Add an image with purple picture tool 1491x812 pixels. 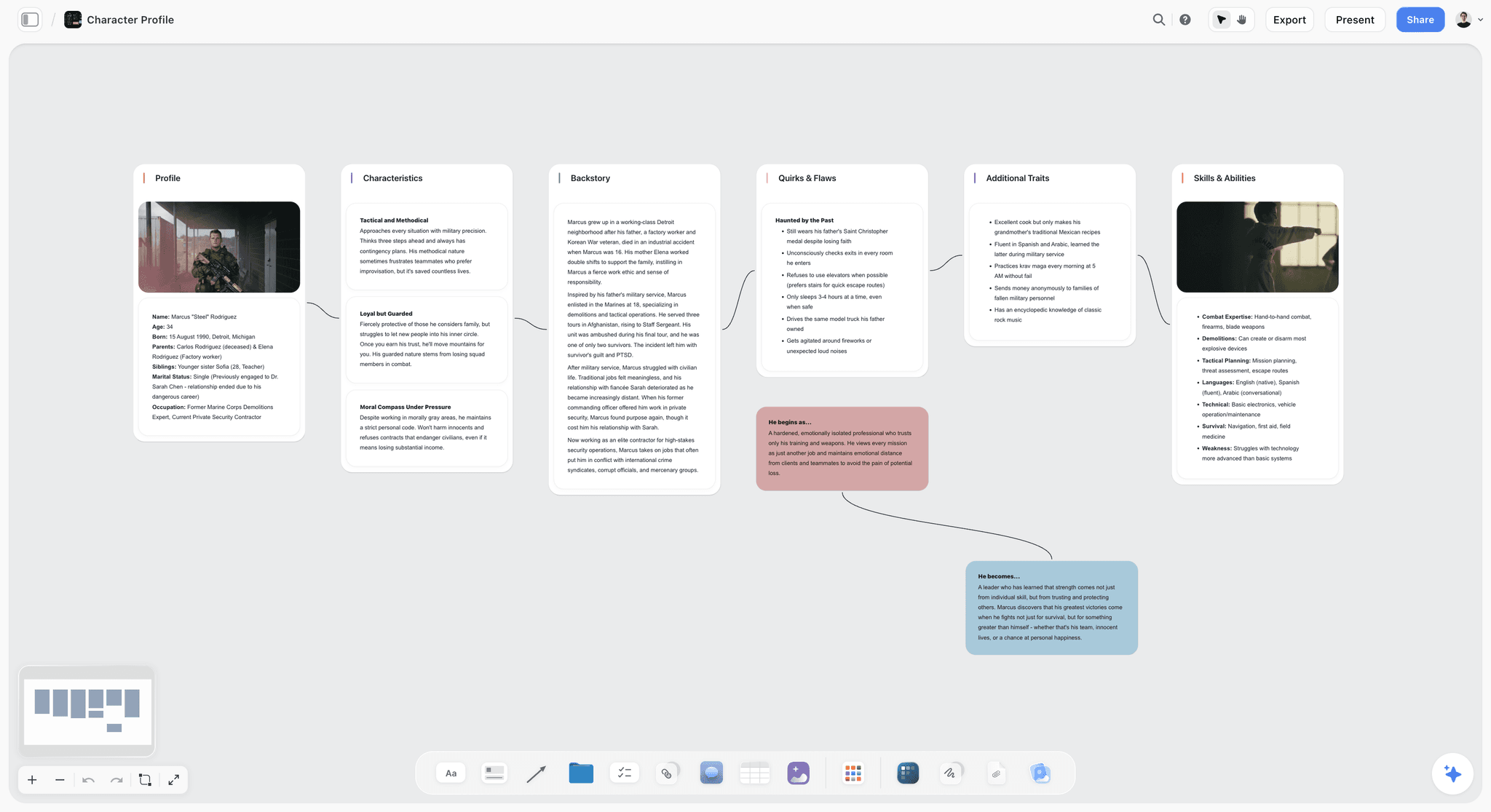(x=799, y=773)
